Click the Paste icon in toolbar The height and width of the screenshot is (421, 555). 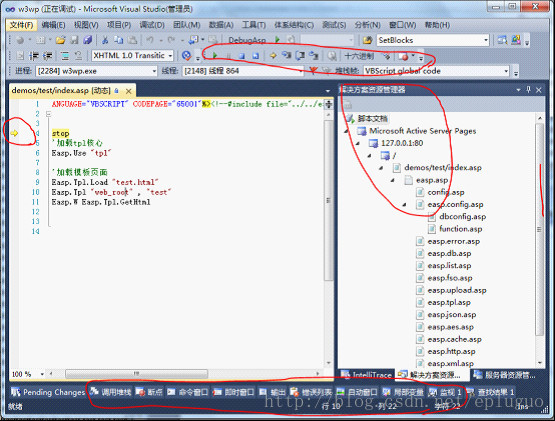(132, 40)
